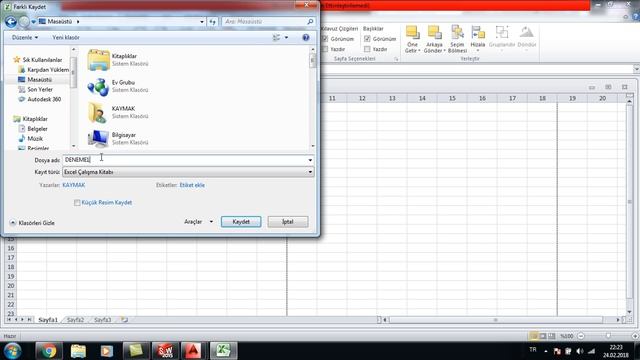Click Yeni klasör button
This screenshot has height=360, width=640.
[x=66, y=38]
